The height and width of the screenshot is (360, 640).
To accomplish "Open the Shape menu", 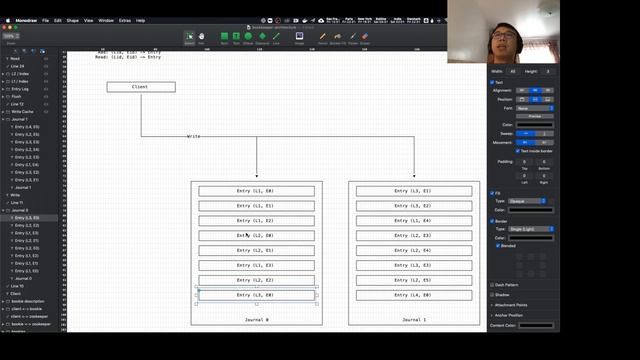I will (x=73, y=20).
